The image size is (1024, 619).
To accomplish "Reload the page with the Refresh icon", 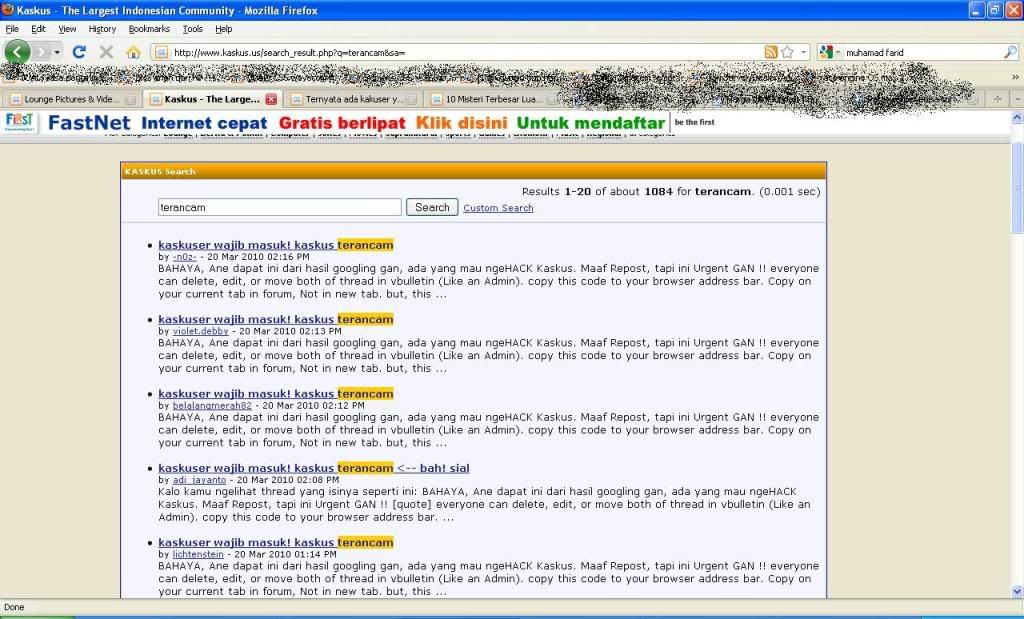I will (x=79, y=52).
